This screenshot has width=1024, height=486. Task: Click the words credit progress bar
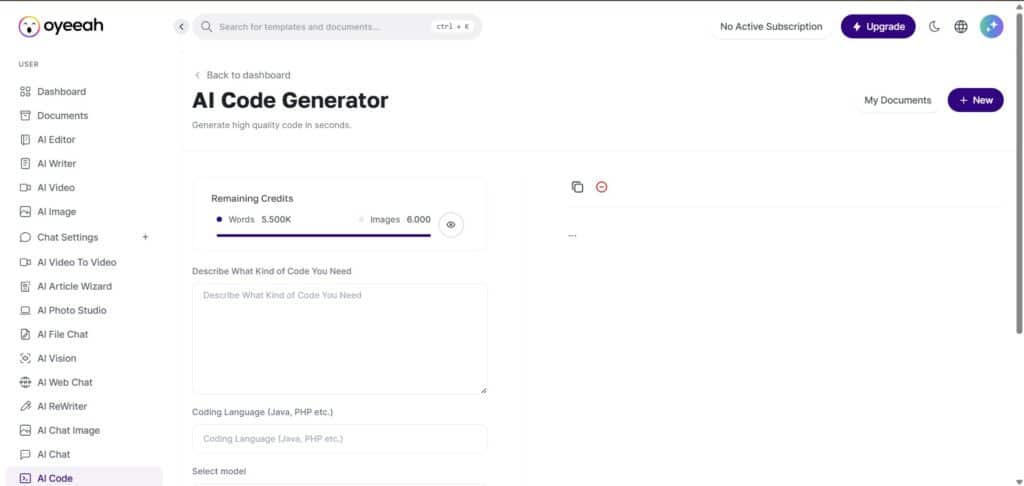tap(324, 235)
